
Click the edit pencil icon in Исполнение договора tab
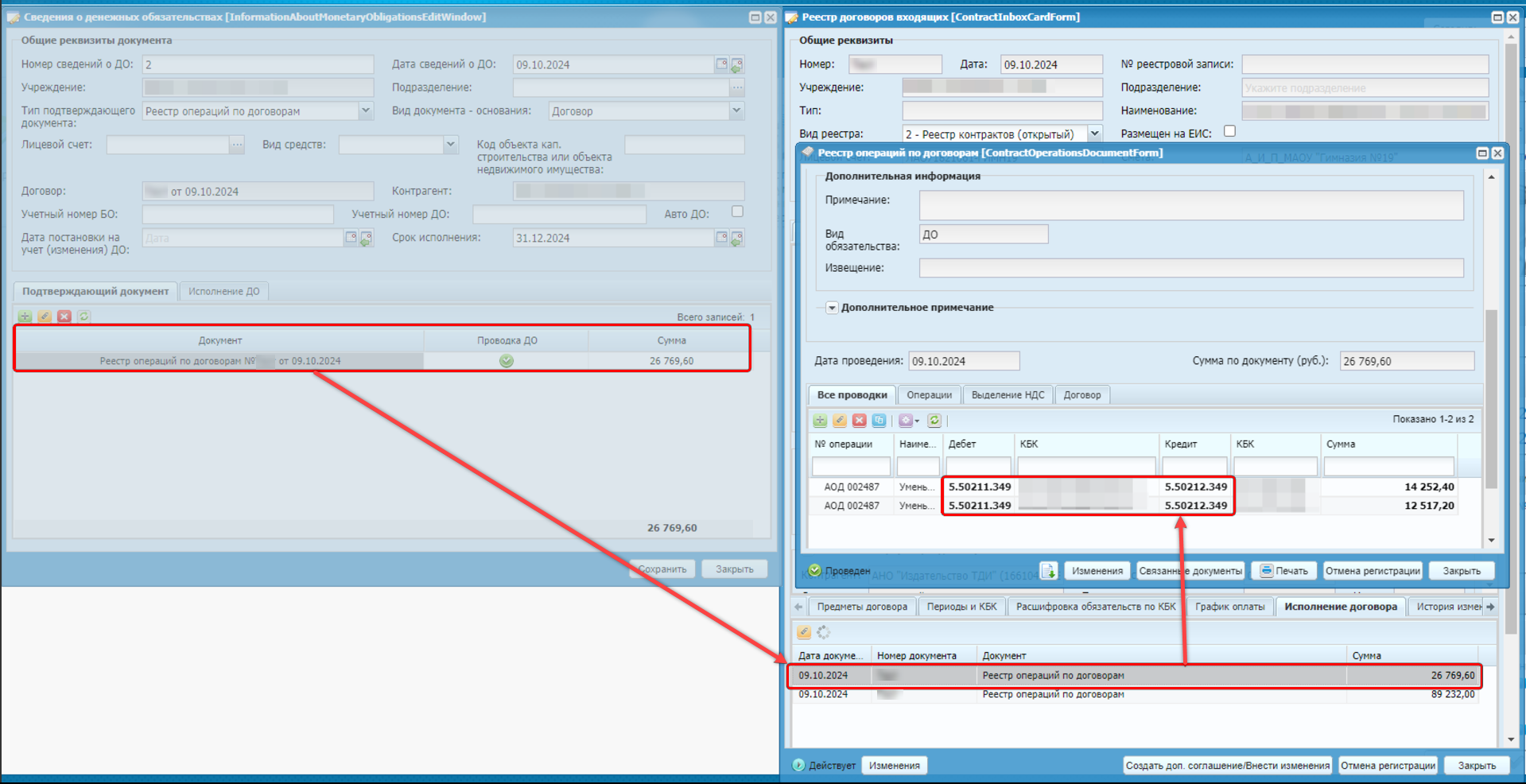(804, 632)
